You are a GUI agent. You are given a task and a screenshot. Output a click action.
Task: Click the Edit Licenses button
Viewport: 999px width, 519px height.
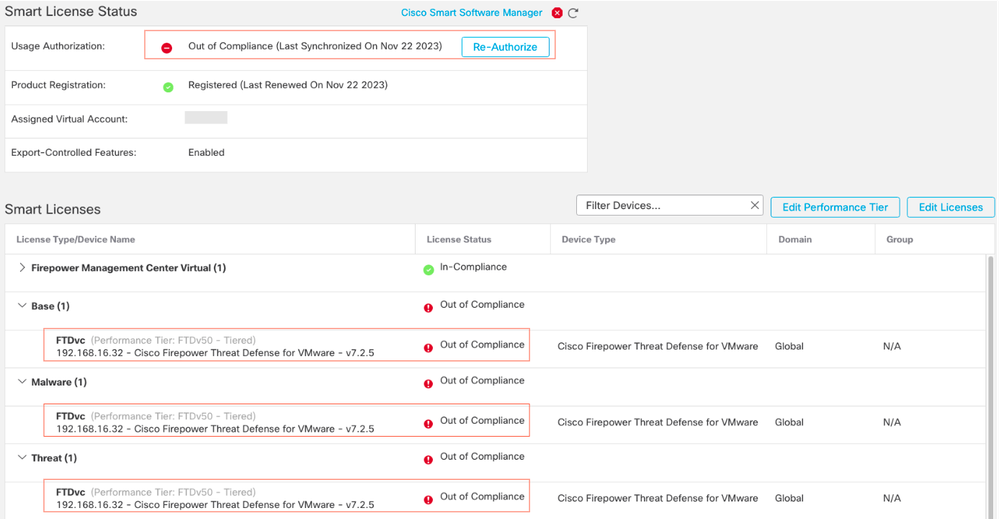tap(951, 207)
